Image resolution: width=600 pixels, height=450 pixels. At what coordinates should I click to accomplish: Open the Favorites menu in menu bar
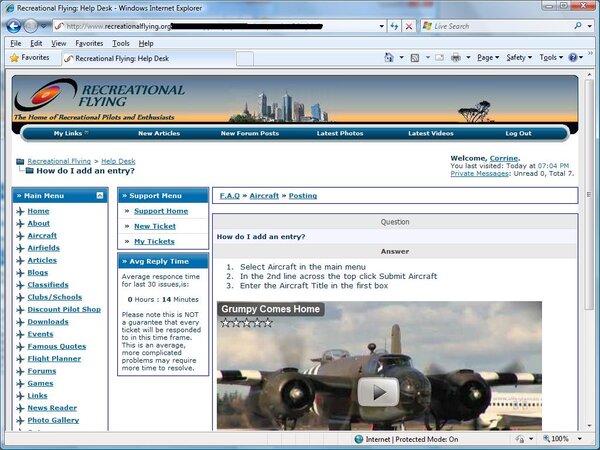point(89,43)
